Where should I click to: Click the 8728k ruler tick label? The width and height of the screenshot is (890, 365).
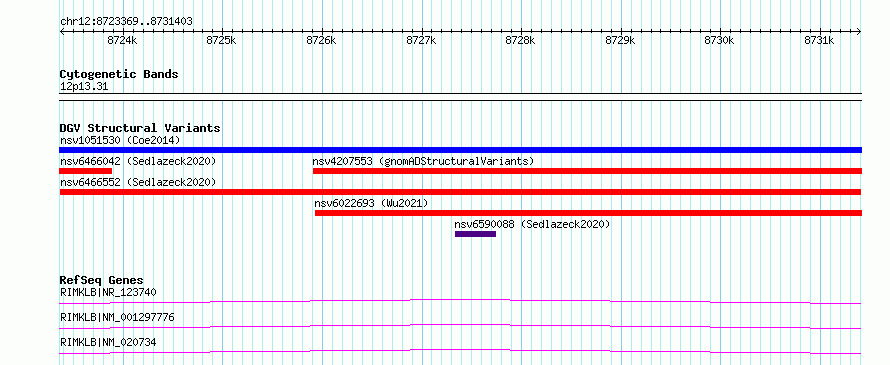coord(520,40)
